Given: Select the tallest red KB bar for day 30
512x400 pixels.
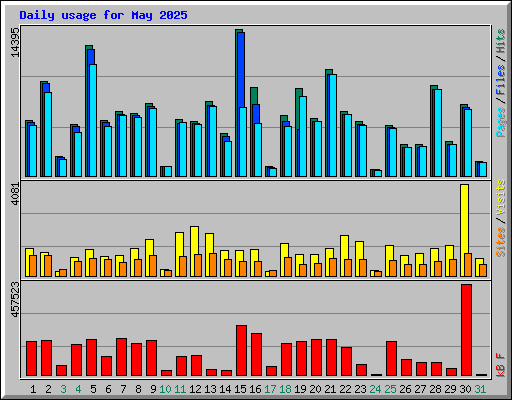Looking at the screenshot, I should click(x=466, y=330).
